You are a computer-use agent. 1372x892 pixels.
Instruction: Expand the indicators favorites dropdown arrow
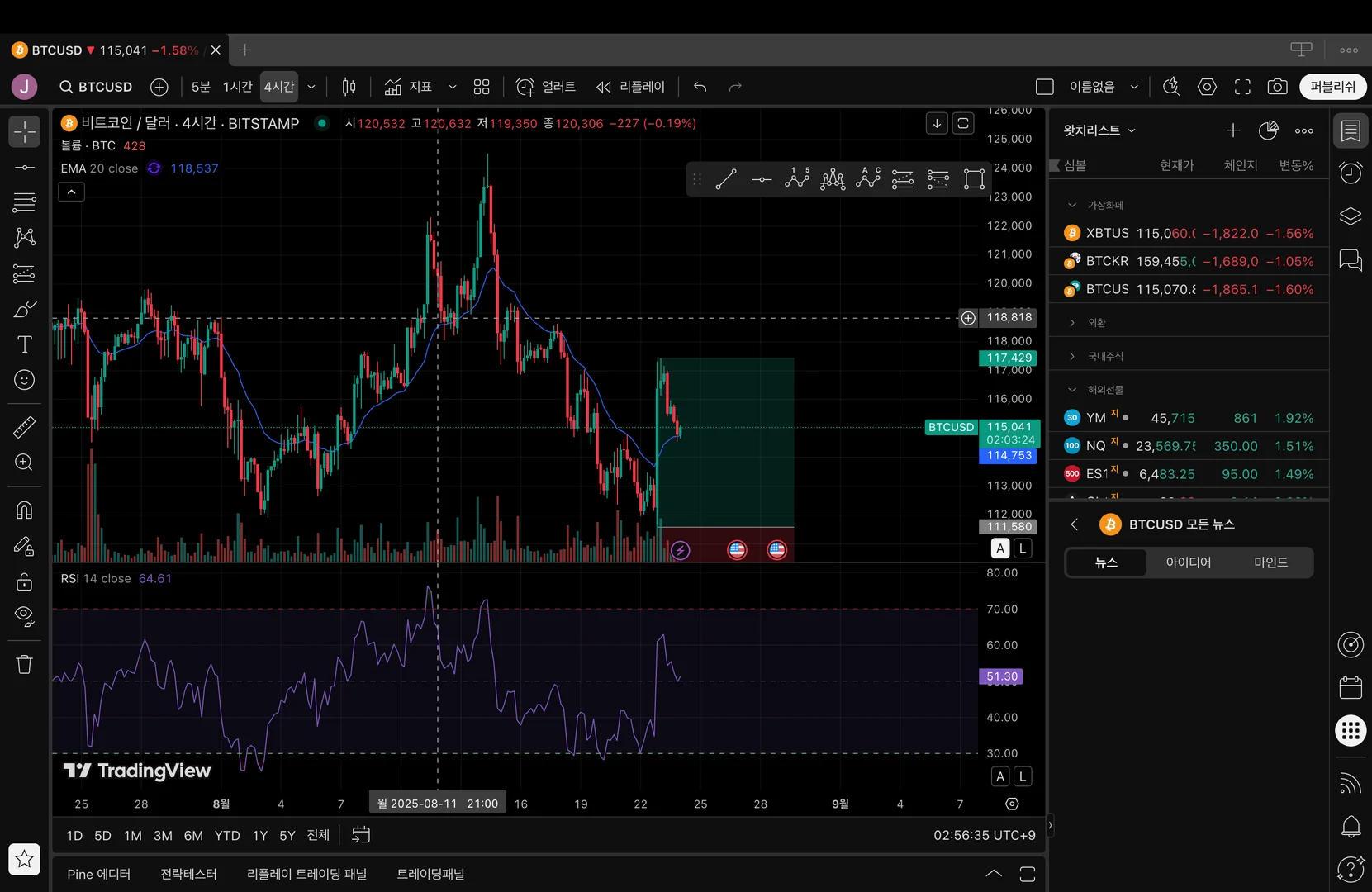point(453,87)
